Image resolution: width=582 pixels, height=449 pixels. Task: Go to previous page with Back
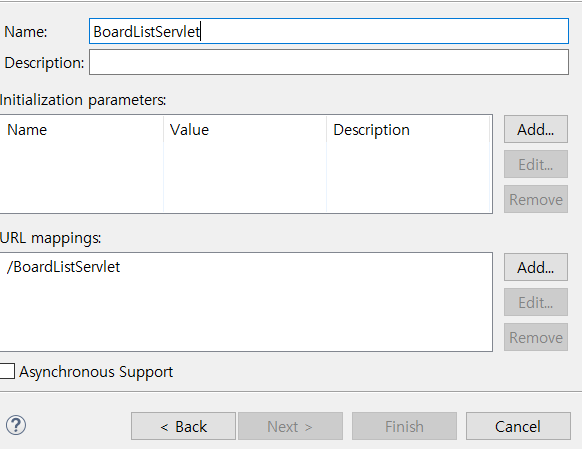[x=183, y=426]
